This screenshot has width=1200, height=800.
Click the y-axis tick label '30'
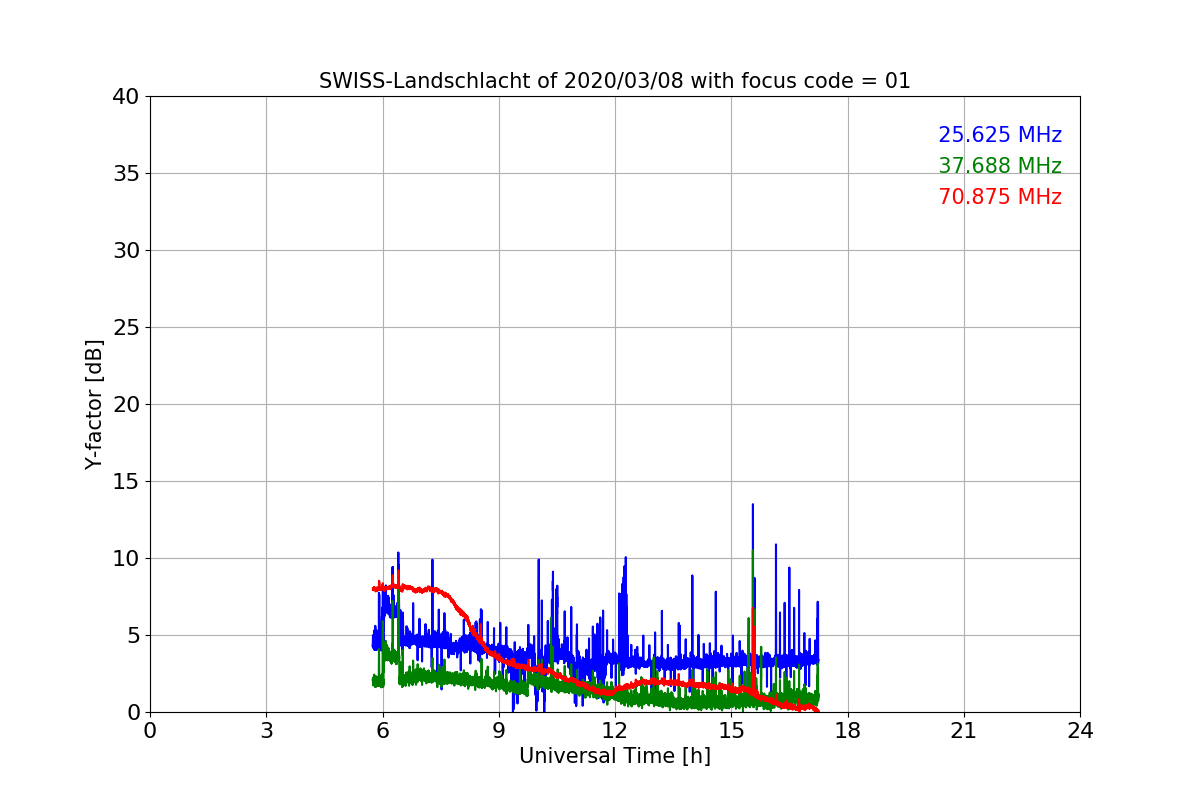tap(126, 251)
